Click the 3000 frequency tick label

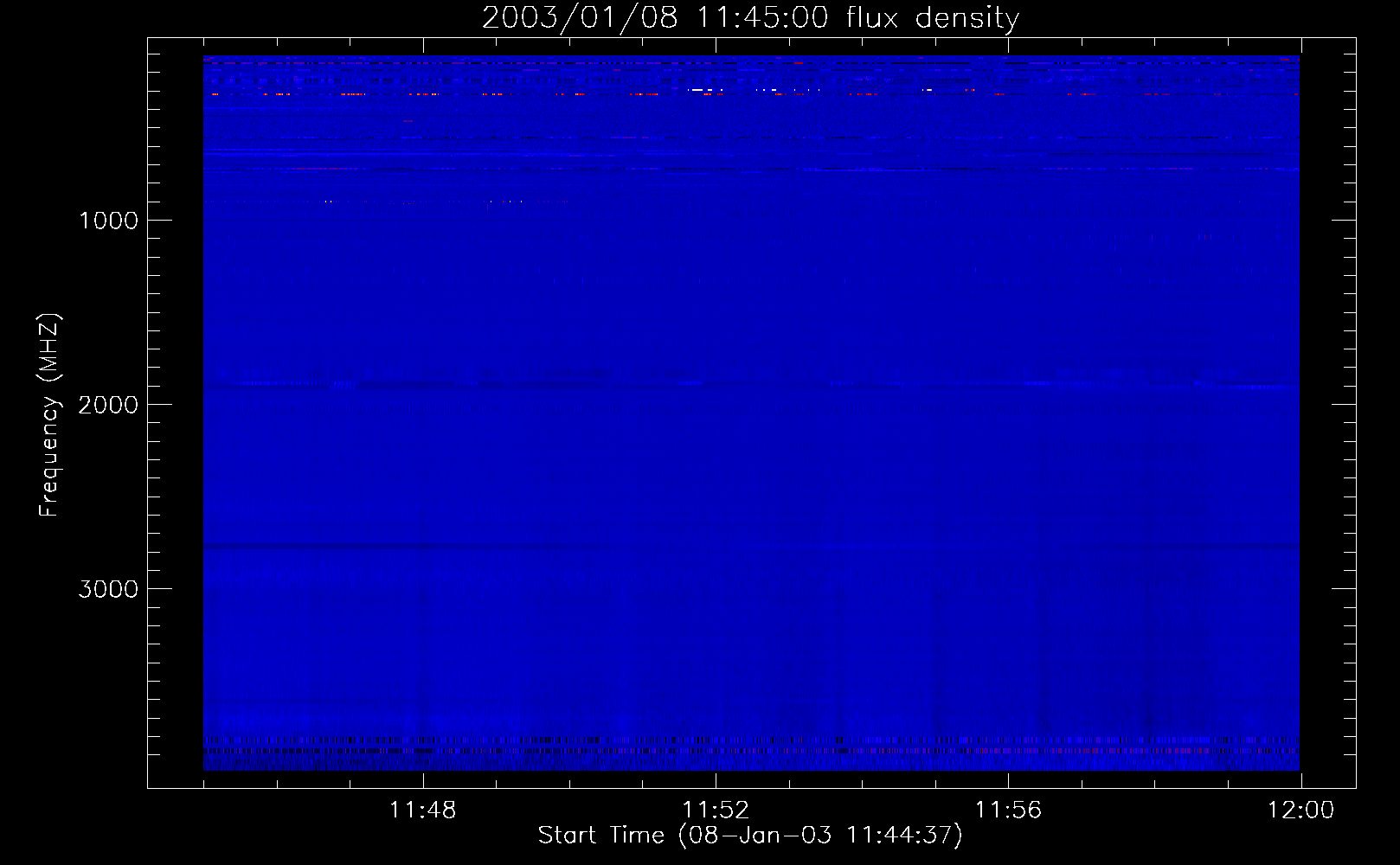(108, 589)
